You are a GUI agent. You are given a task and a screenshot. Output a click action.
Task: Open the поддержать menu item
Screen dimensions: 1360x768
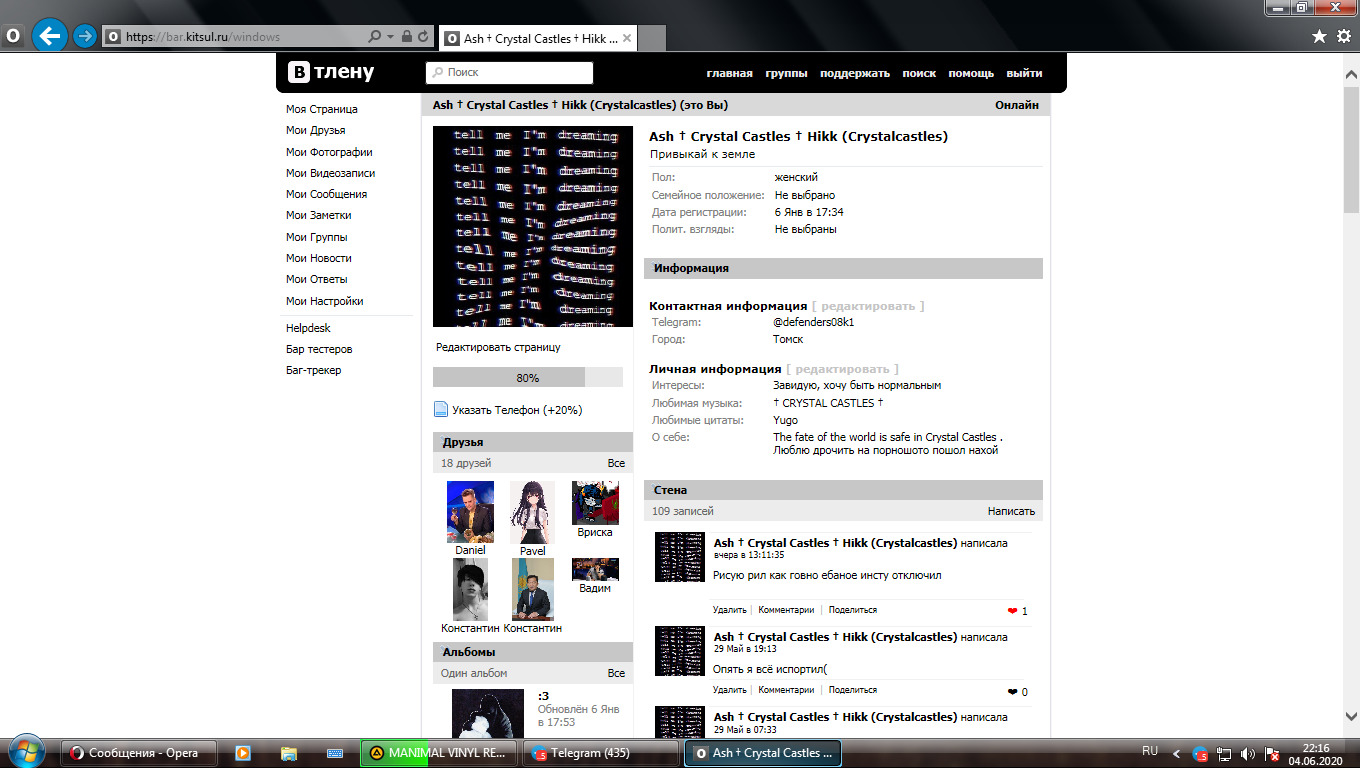click(x=855, y=73)
